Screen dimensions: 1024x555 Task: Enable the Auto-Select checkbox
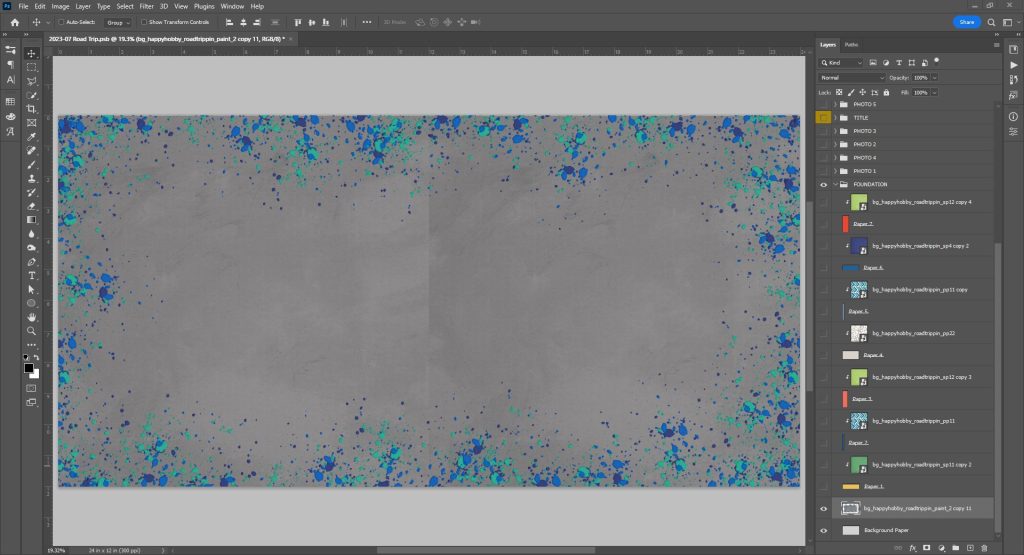(60, 21)
